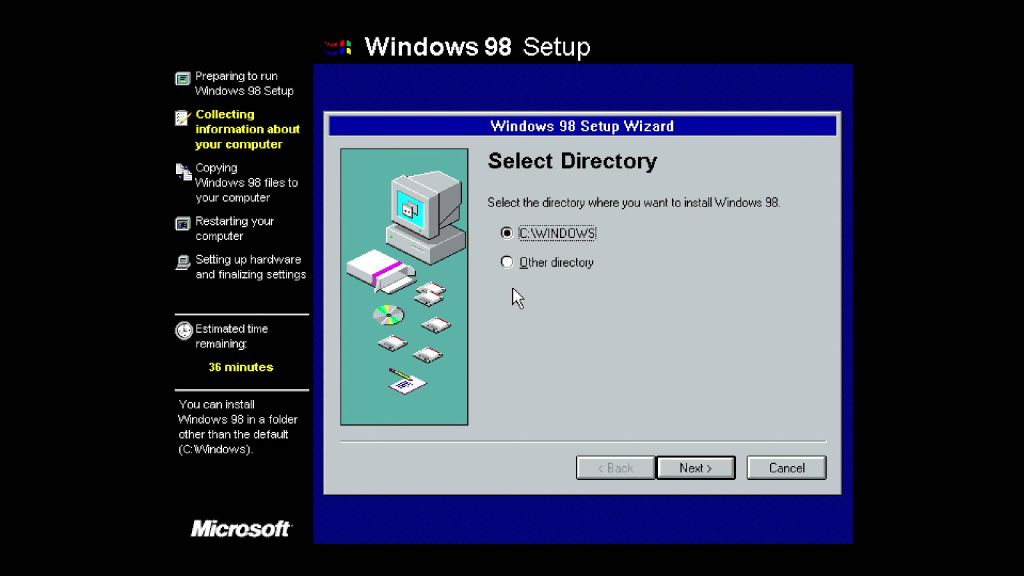Click the CD-ROM disc in the wizard illustration

point(389,315)
